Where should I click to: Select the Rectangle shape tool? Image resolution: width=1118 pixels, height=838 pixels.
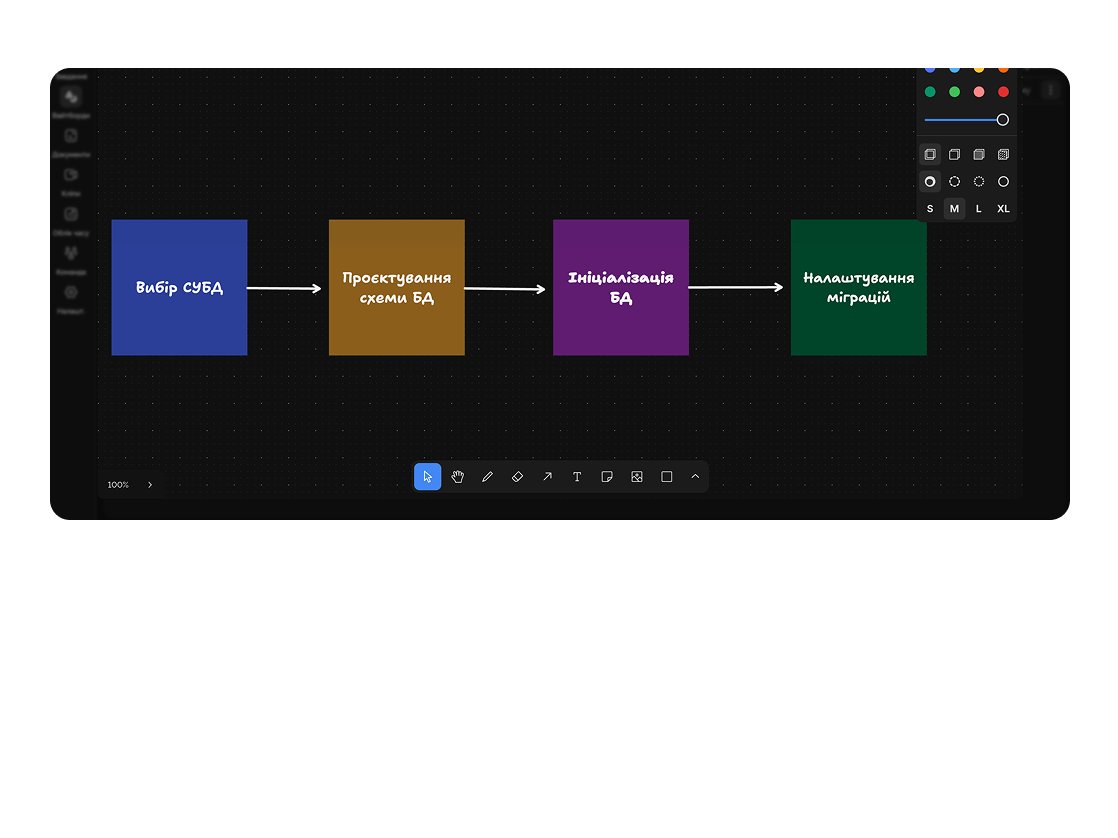(667, 477)
